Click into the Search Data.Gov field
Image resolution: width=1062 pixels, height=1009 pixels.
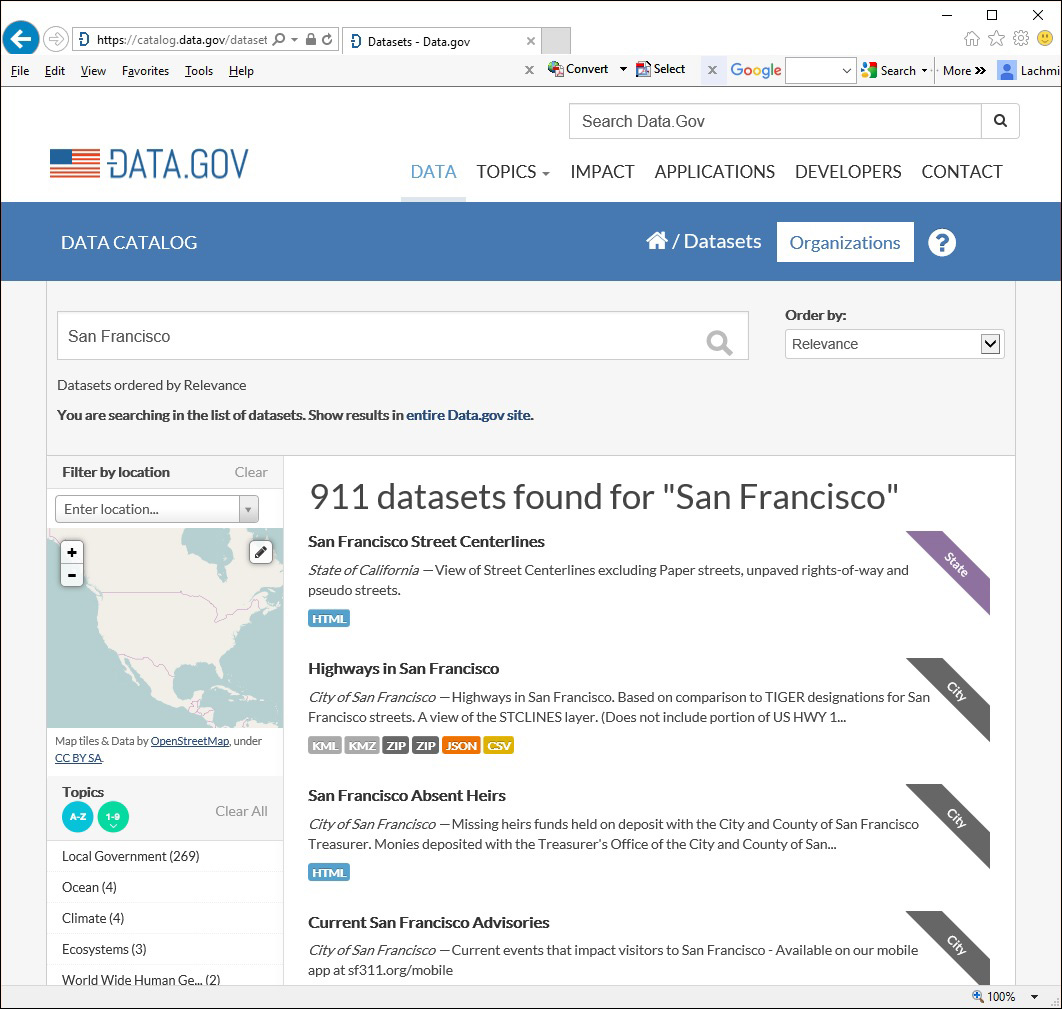[x=776, y=121]
